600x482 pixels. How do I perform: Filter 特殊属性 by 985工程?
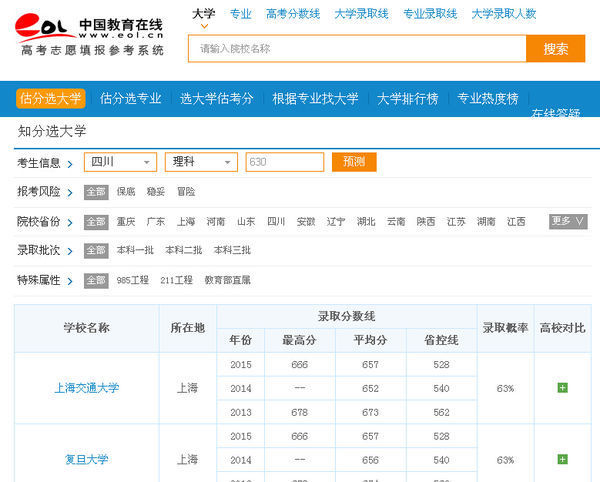point(133,280)
